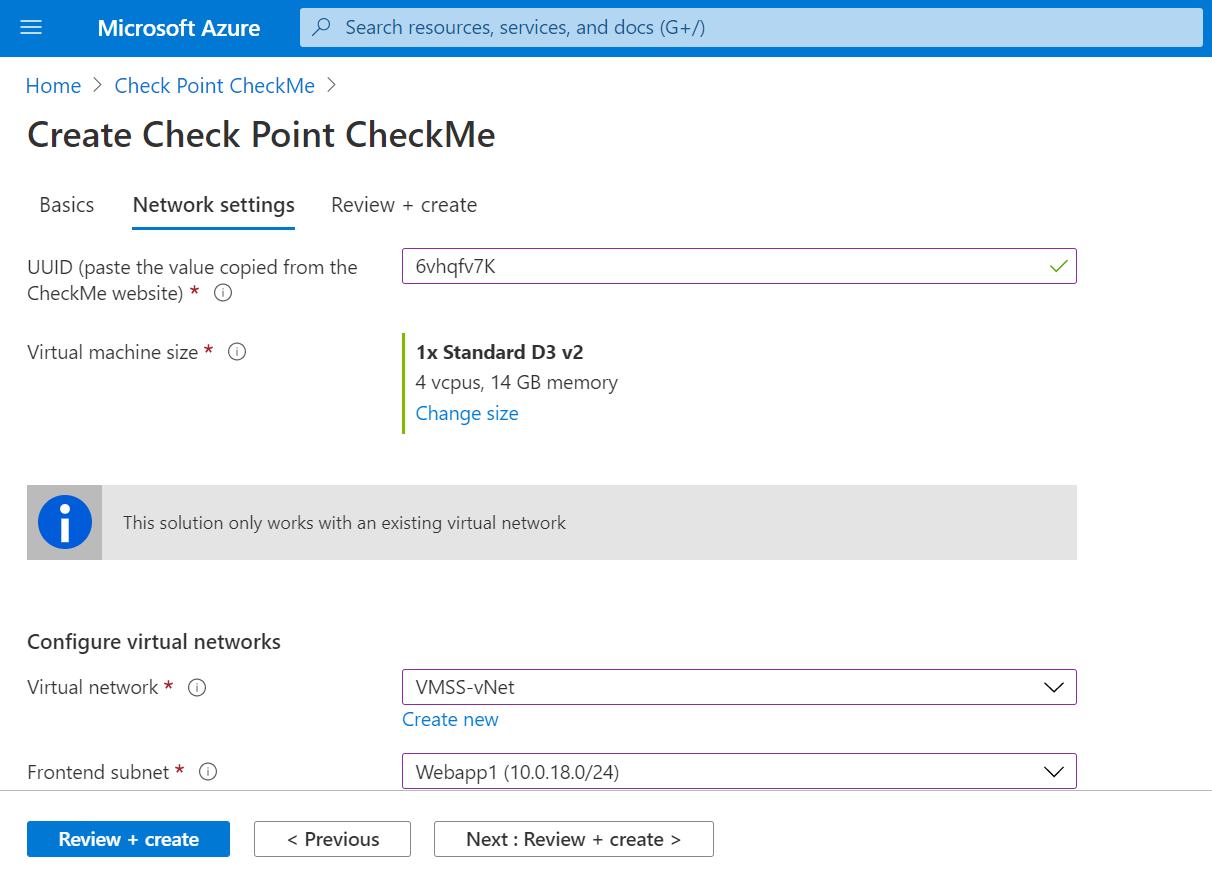Click Create new virtual network link
The height and width of the screenshot is (881, 1212).
pyautogui.click(x=450, y=719)
